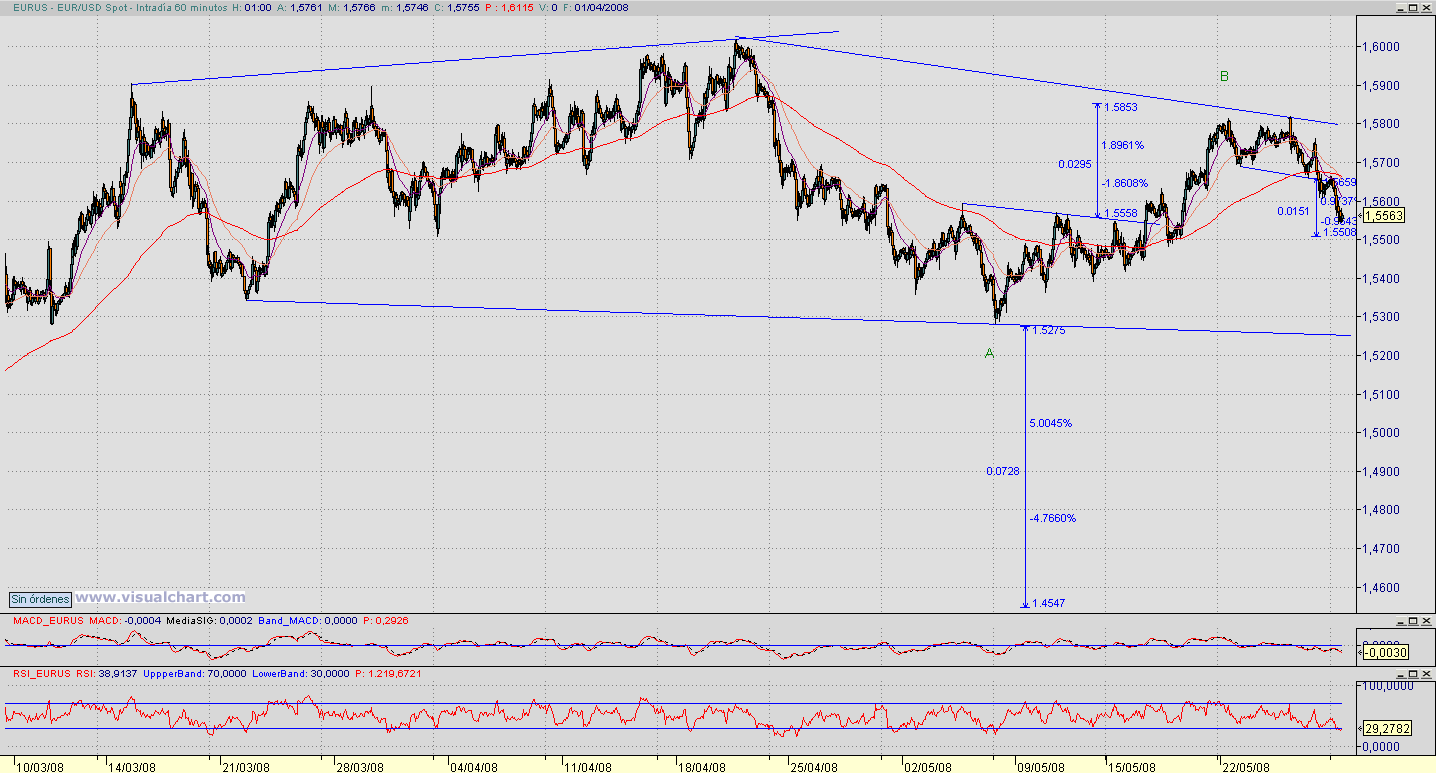The height and width of the screenshot is (773, 1436).
Task: Click the '1,4800' price axis label
Action: 1381,510
